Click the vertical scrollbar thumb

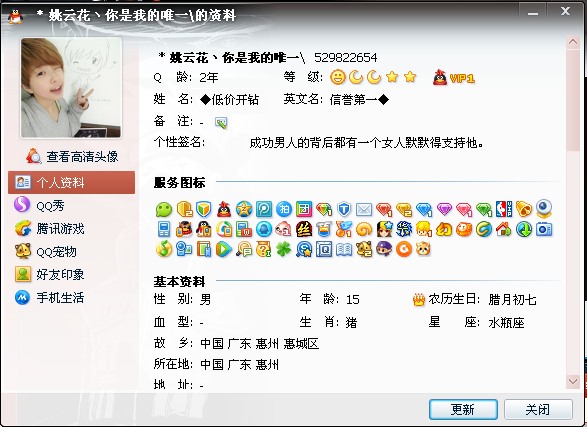573,100
